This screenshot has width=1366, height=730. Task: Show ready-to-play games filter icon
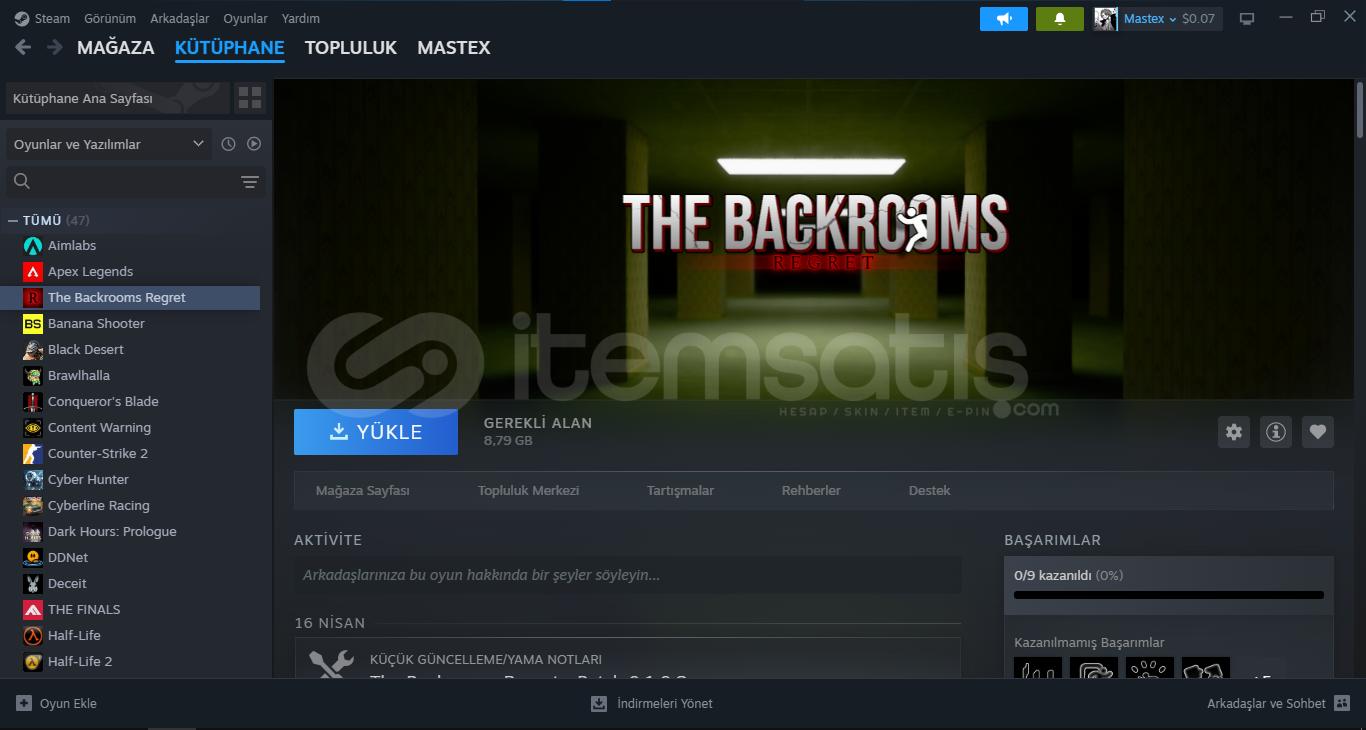point(254,144)
